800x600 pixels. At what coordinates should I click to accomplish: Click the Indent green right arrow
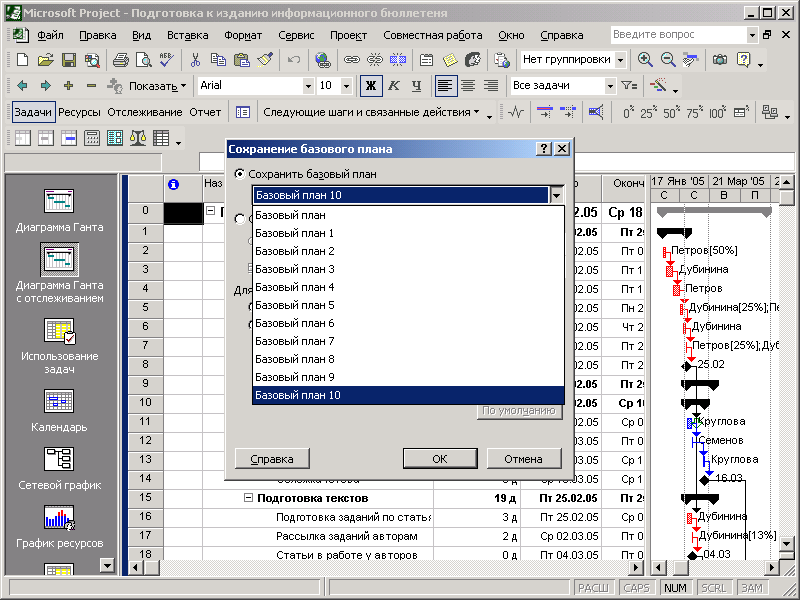click(x=45, y=86)
